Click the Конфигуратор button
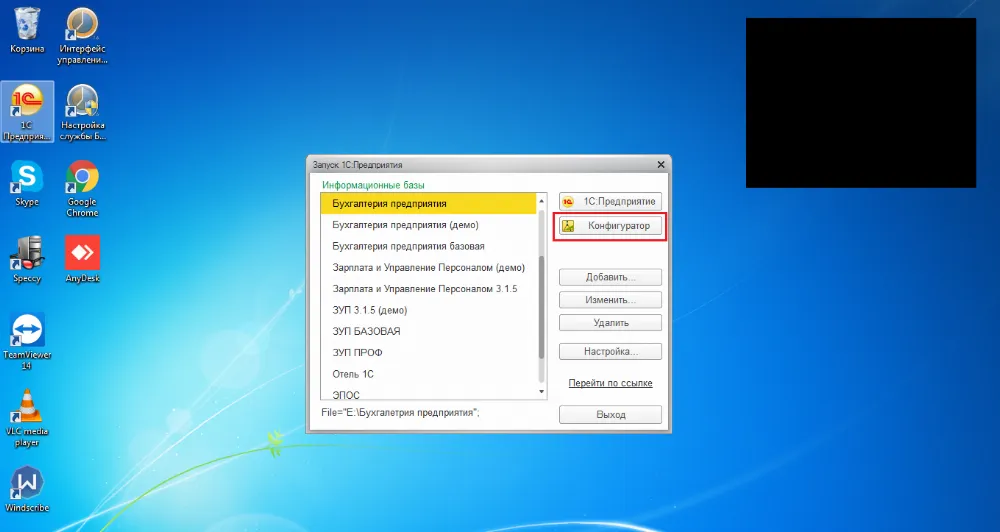The width and height of the screenshot is (1000, 532). tap(610, 226)
